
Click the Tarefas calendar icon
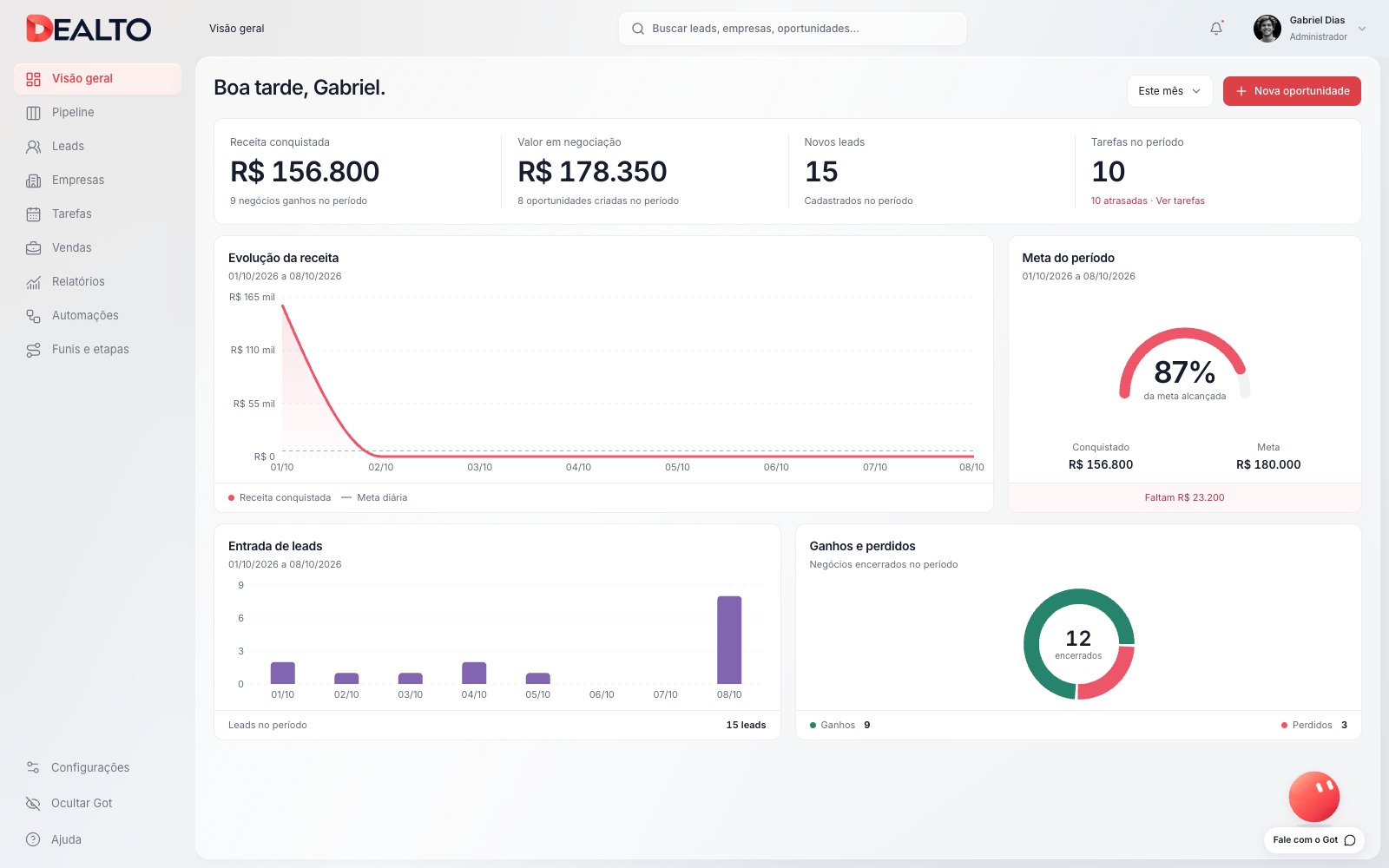[33, 214]
